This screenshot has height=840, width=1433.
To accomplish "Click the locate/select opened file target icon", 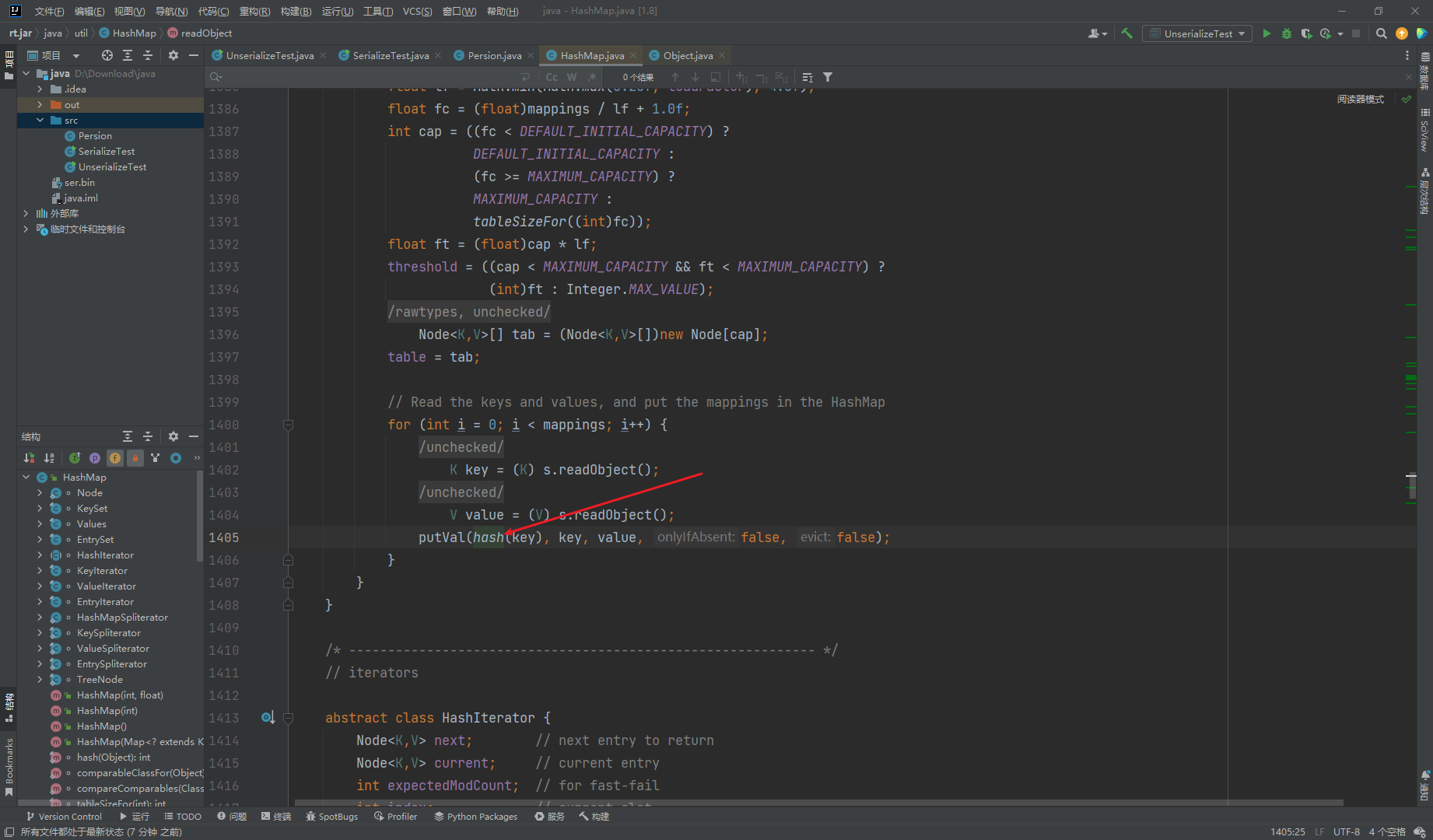I will 107,55.
